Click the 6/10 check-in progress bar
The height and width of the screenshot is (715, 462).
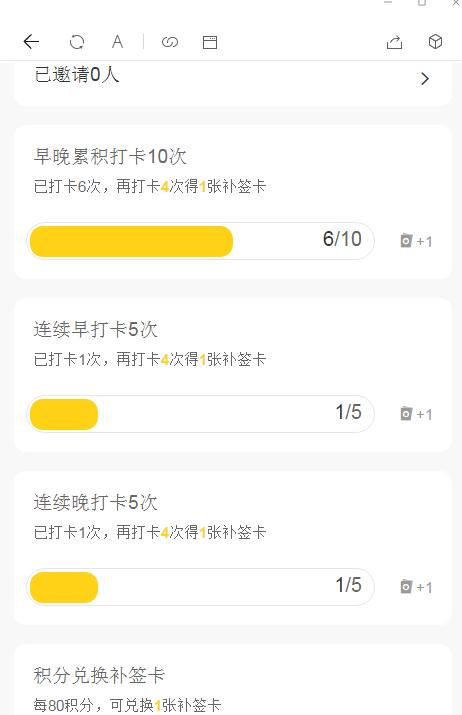201,241
